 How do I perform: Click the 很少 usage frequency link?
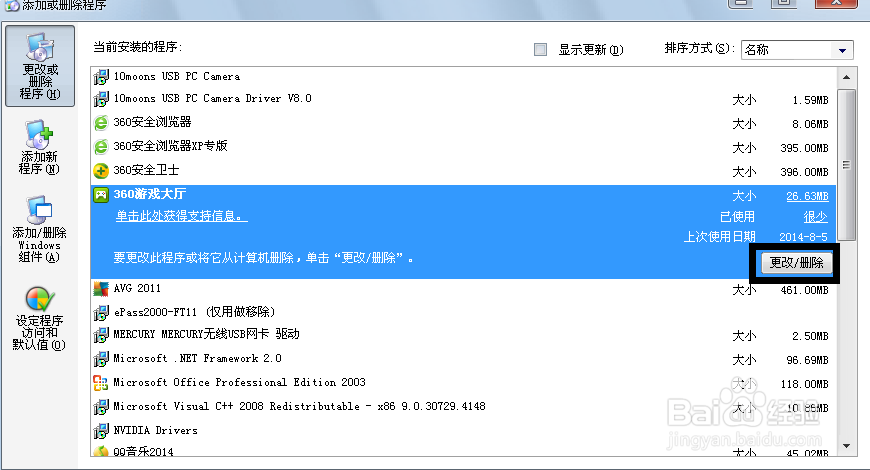(x=816, y=216)
